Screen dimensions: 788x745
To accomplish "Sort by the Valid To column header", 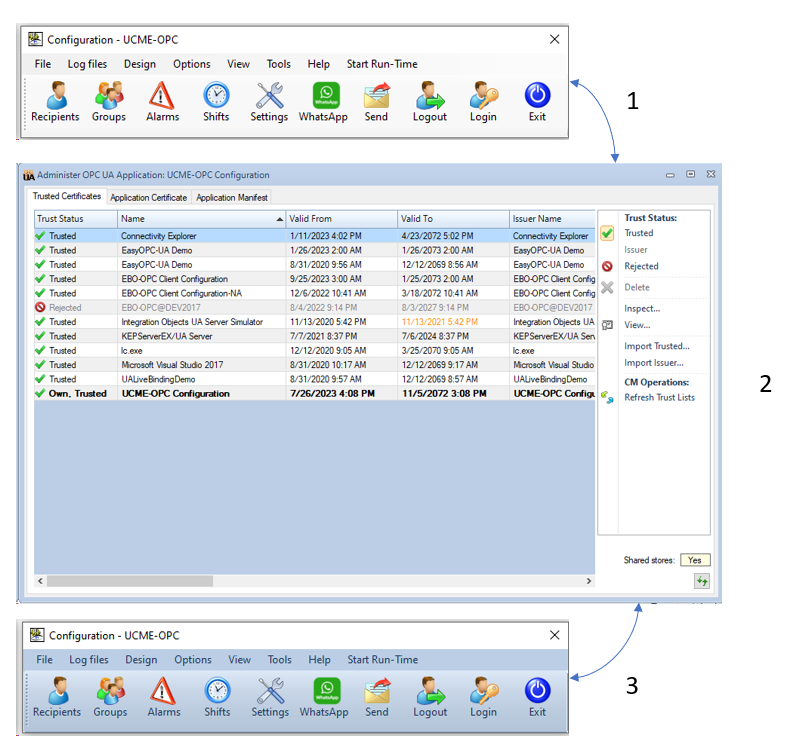I will [453, 219].
